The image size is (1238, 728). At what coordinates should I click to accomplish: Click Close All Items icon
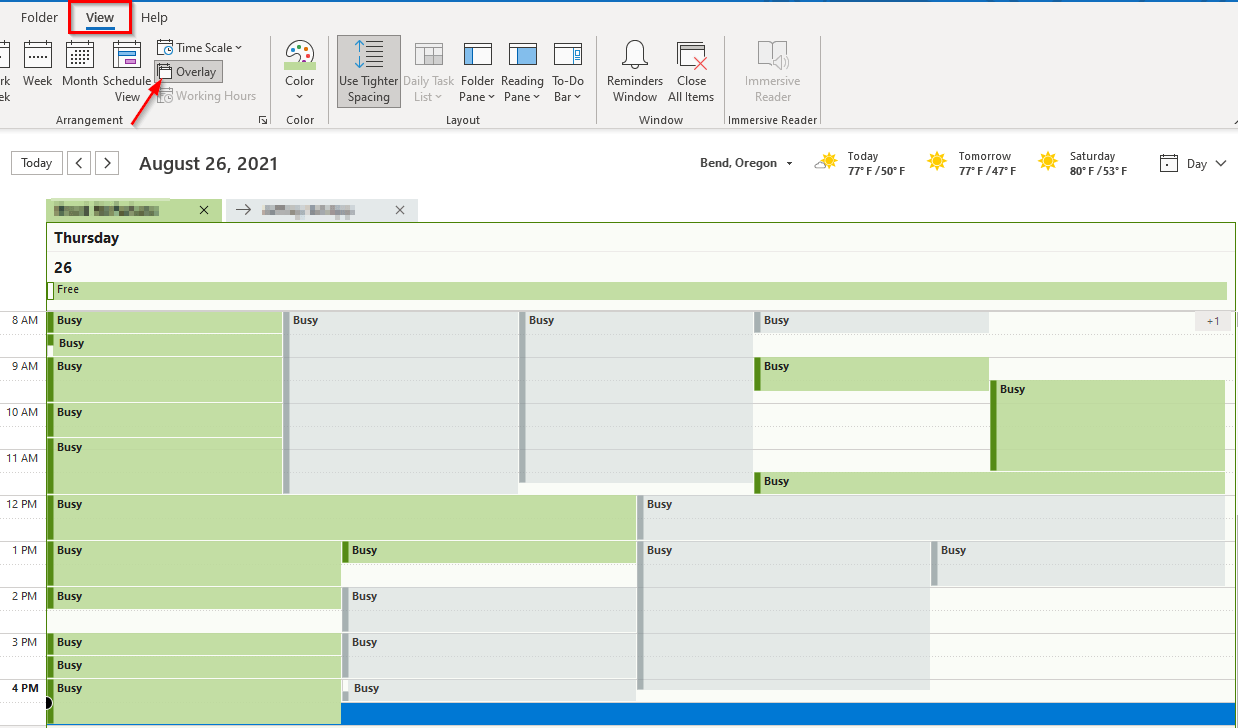(691, 72)
